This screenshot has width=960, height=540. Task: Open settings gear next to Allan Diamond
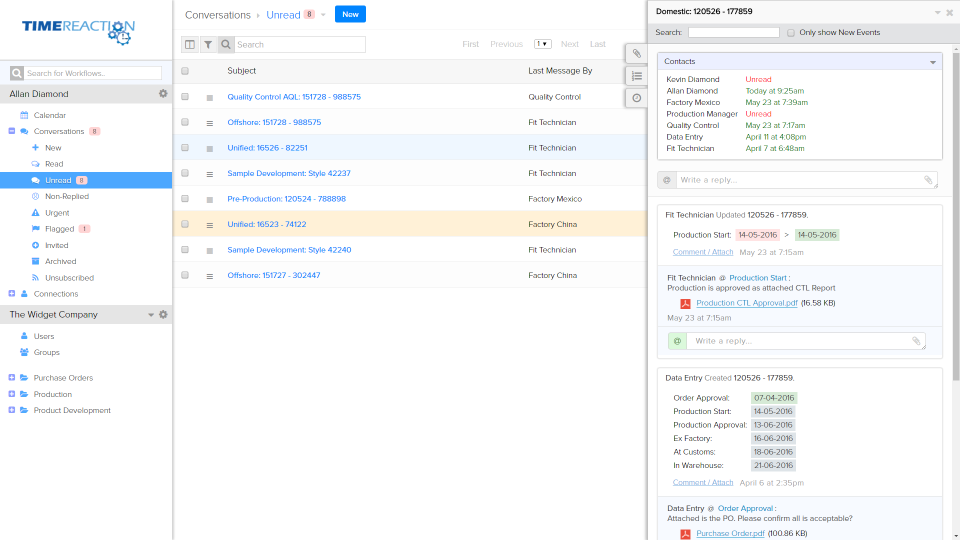[x=163, y=94]
